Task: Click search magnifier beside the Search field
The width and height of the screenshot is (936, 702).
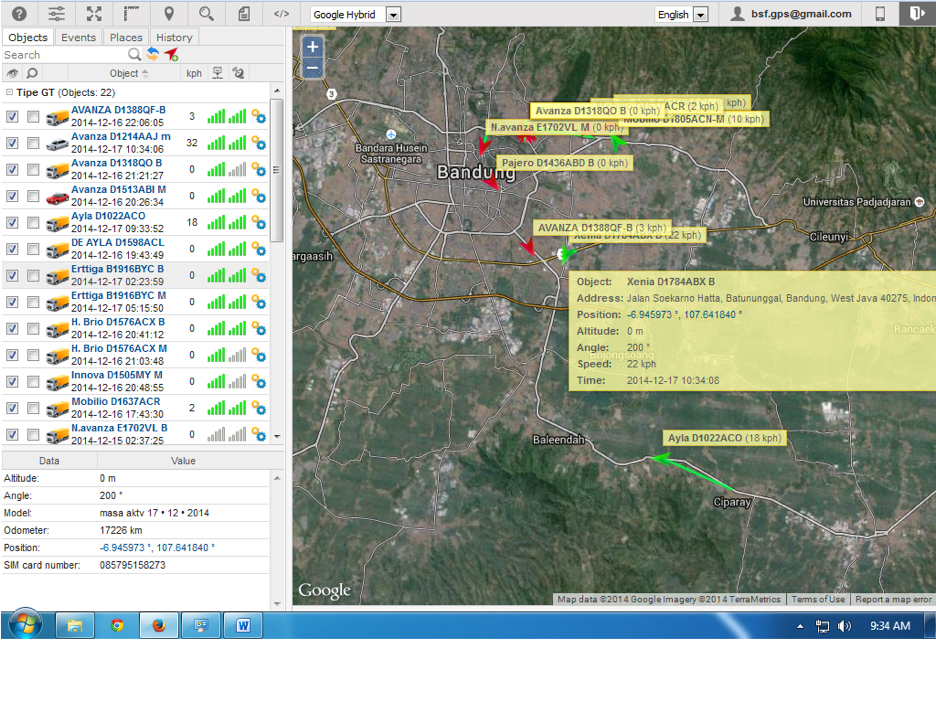Action: point(135,54)
